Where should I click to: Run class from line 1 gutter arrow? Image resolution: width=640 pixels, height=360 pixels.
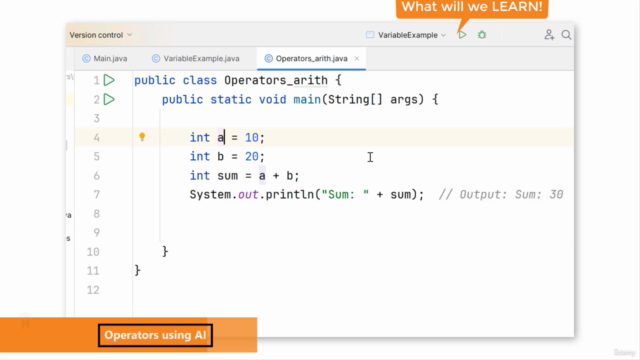coord(109,80)
